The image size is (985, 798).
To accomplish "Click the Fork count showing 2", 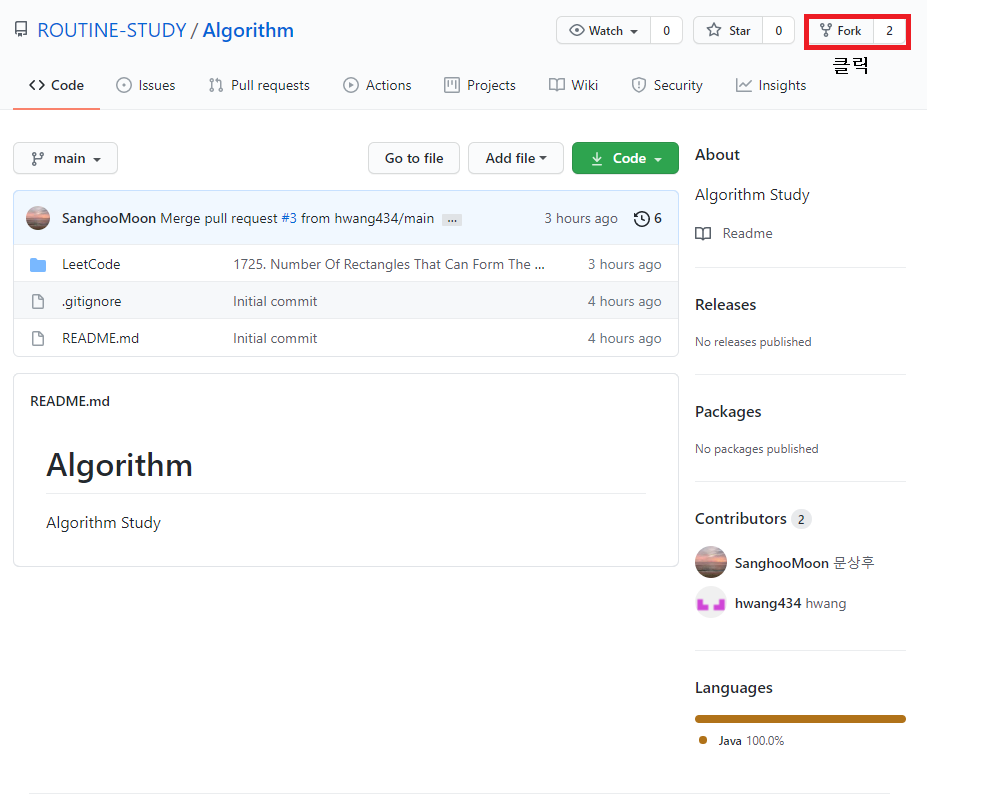I will point(890,30).
